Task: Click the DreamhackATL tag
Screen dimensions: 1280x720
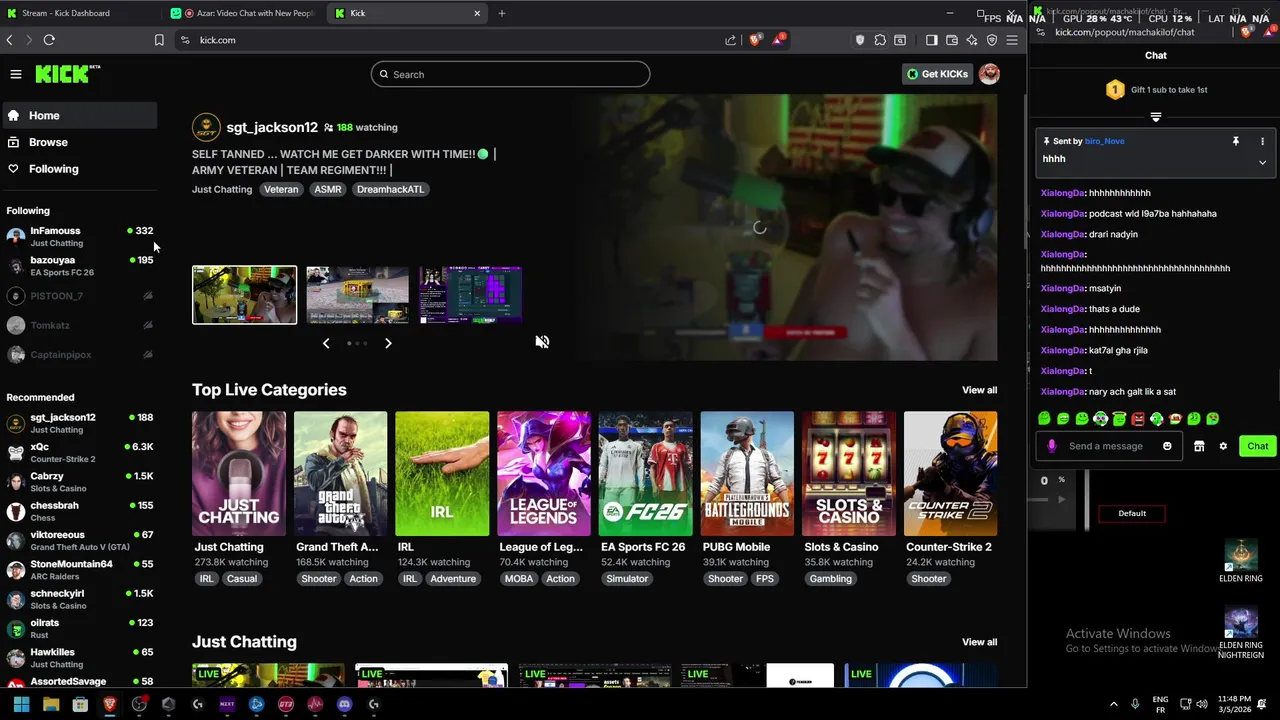Action: 391,189
